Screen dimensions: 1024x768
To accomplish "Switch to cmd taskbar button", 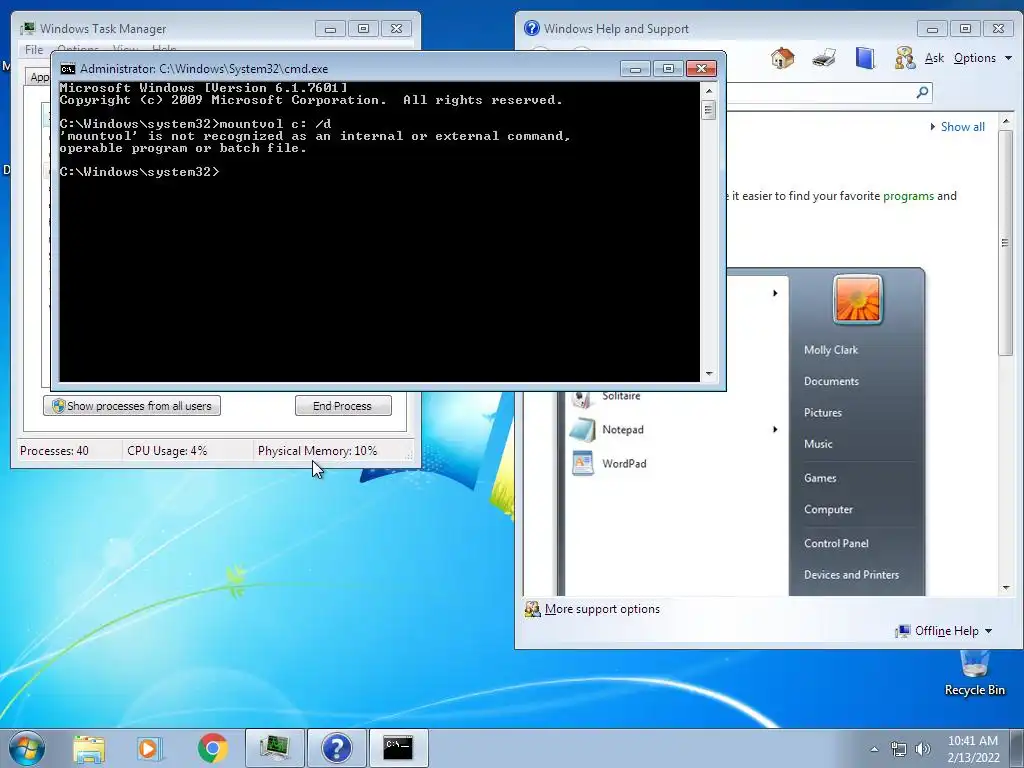I will pos(399,748).
